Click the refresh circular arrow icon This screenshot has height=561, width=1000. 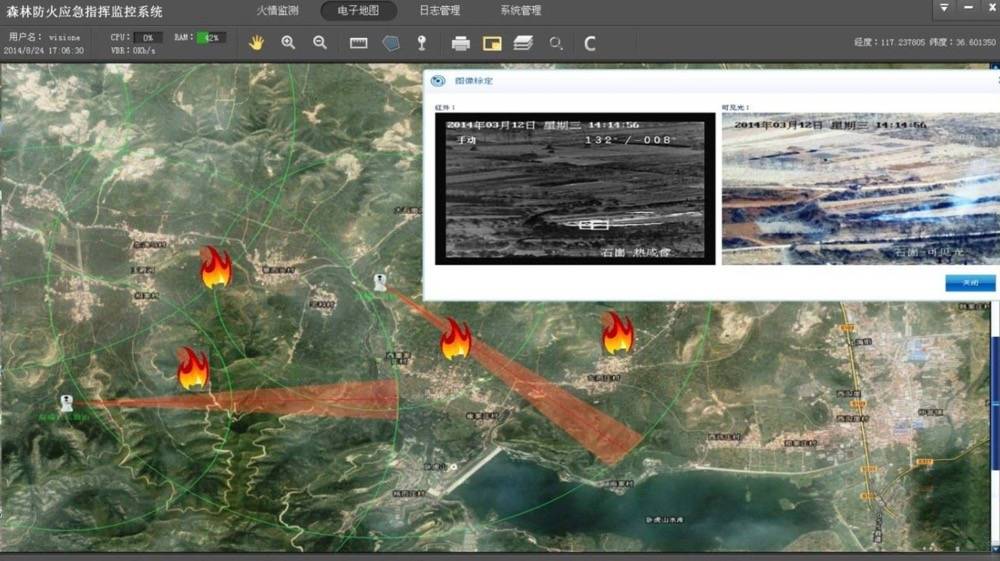click(590, 43)
